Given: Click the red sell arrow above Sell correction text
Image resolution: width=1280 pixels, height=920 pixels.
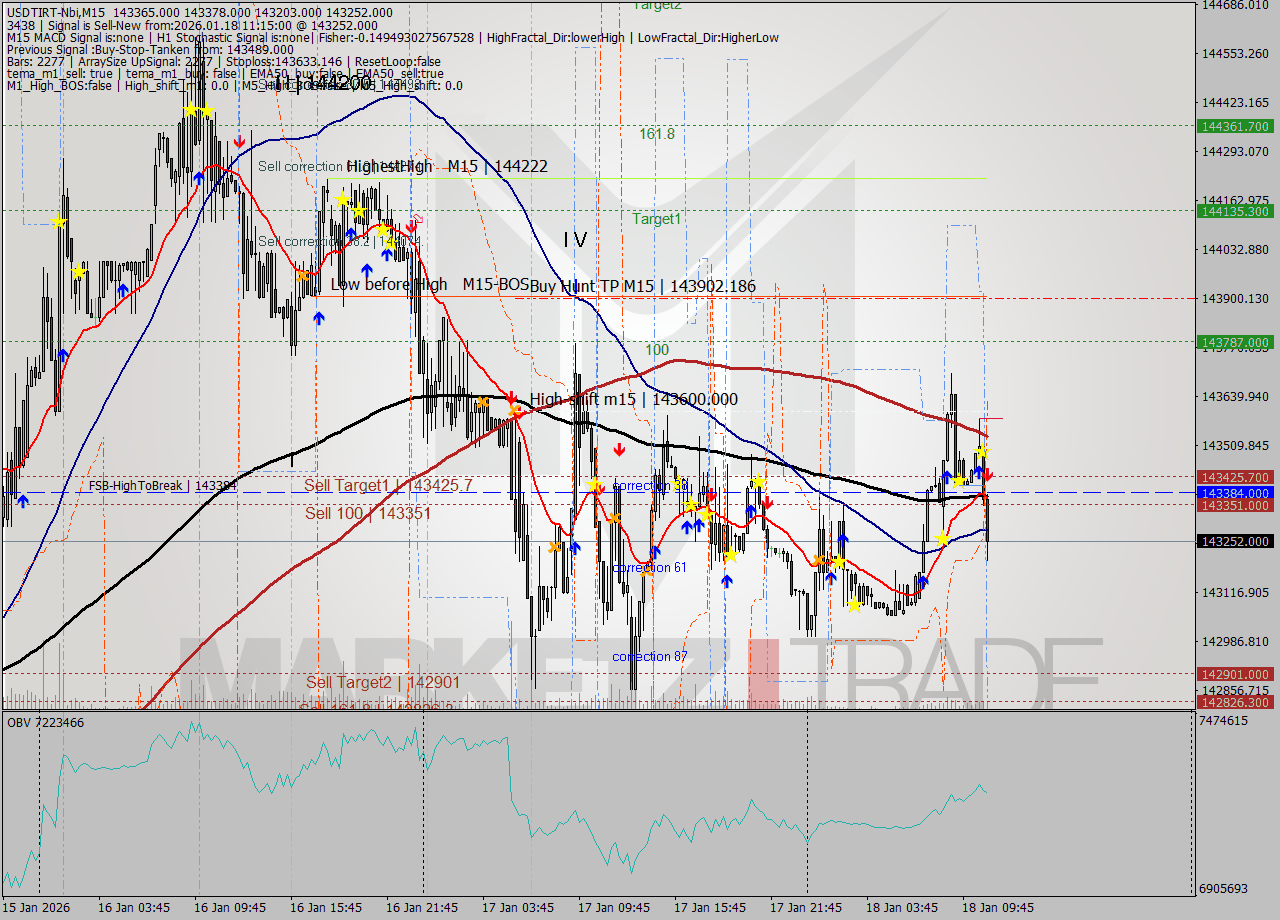Looking at the screenshot, I should coord(240,141).
